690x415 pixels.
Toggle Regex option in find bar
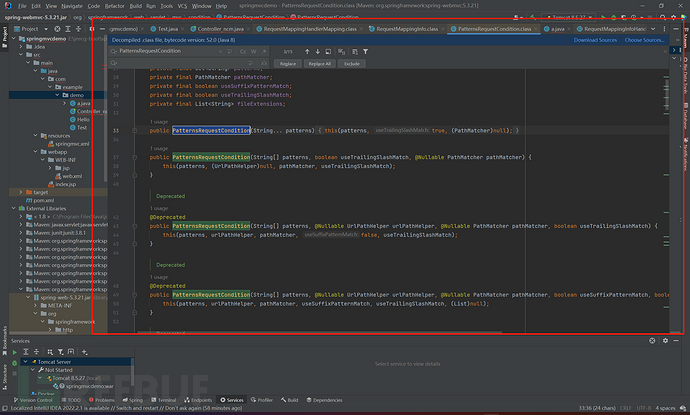click(263, 51)
